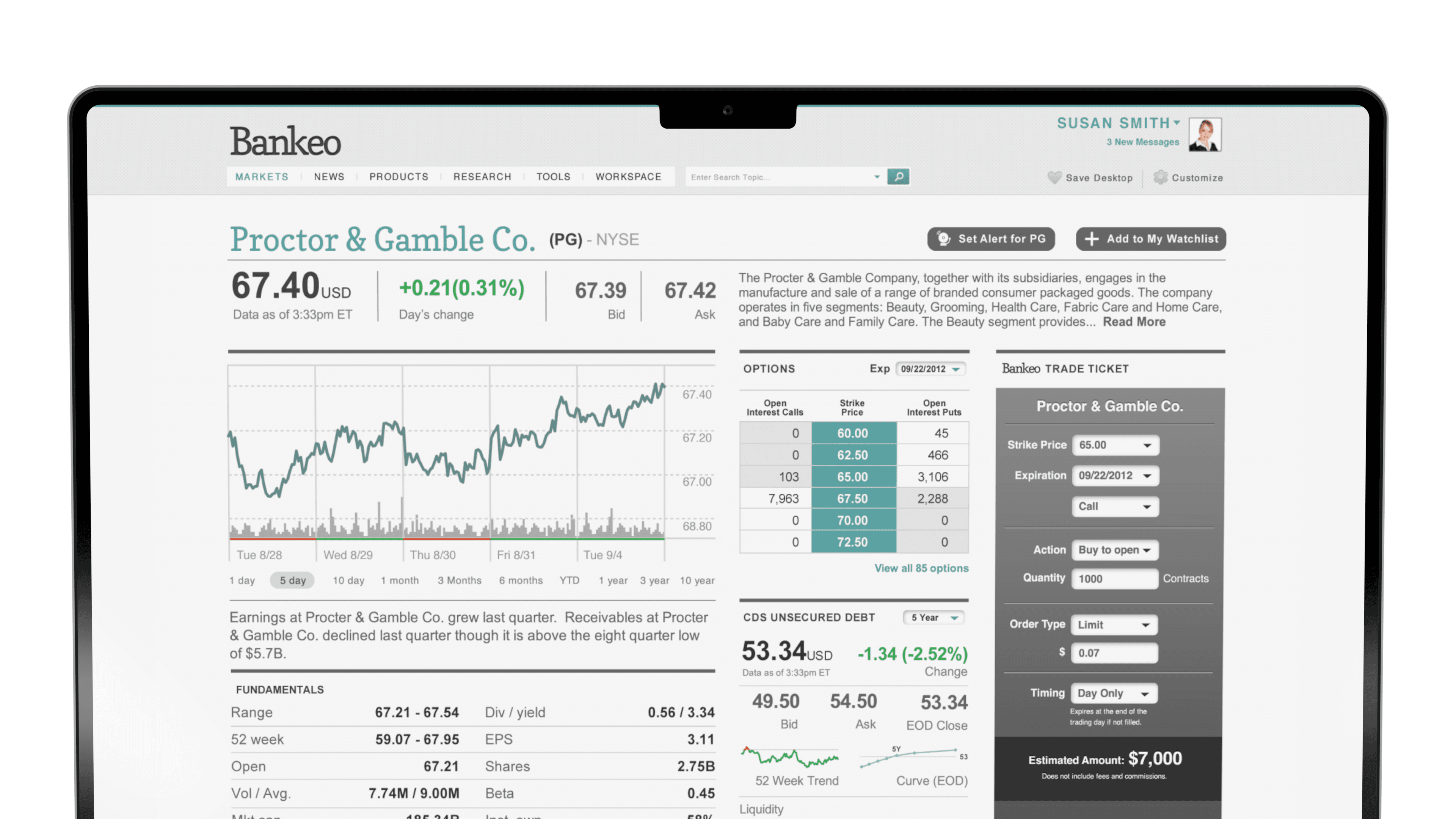The width and height of the screenshot is (1456, 819).
Task: Click the Customize gear icon
Action: tap(1160, 177)
